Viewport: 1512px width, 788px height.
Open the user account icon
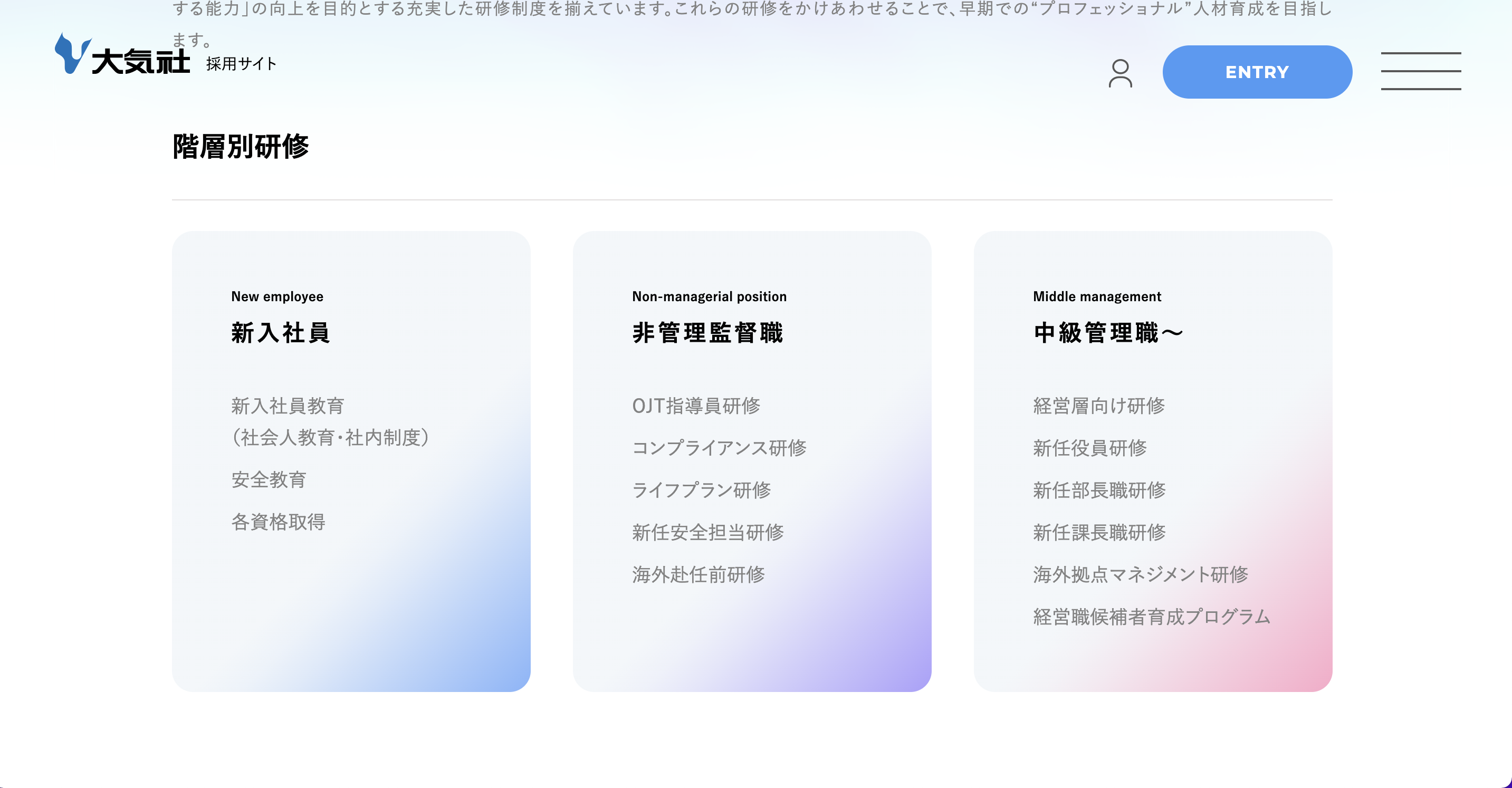pos(1120,73)
